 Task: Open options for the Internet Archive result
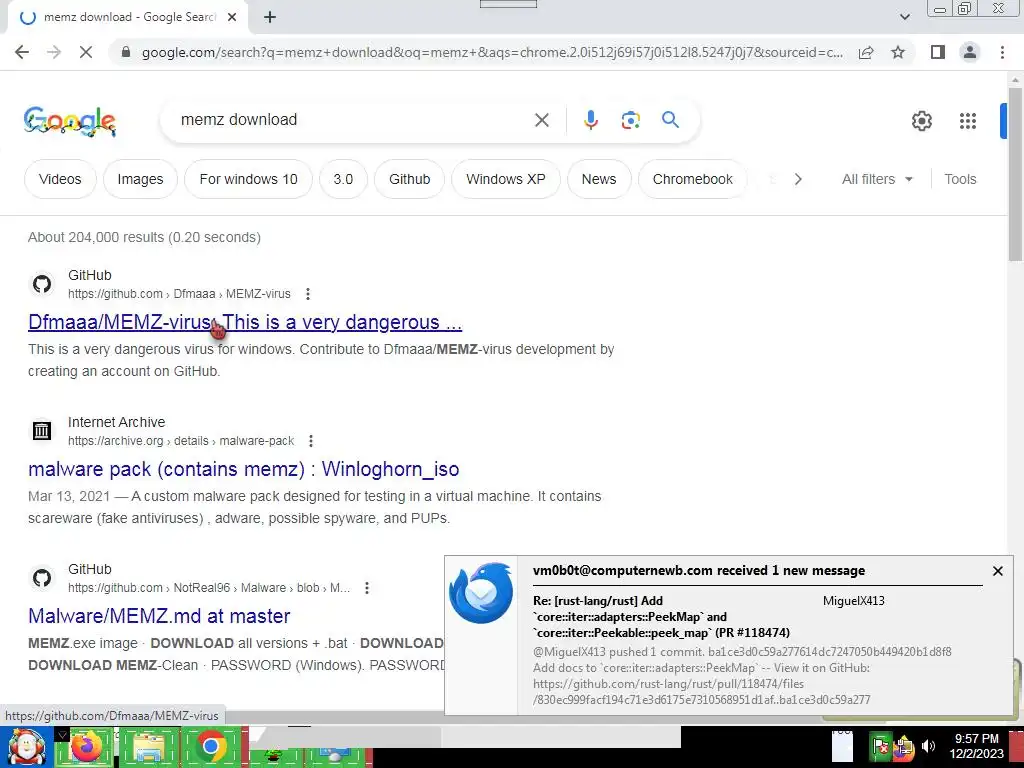311,441
